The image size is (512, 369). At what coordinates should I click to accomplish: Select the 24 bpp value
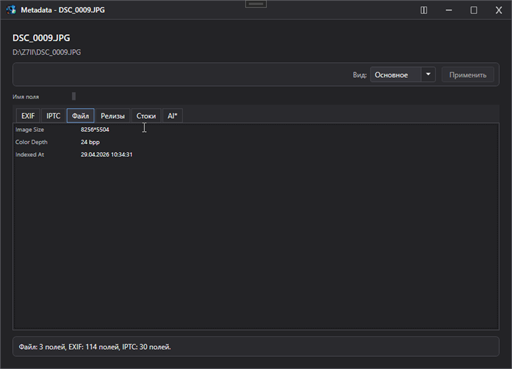click(90, 142)
